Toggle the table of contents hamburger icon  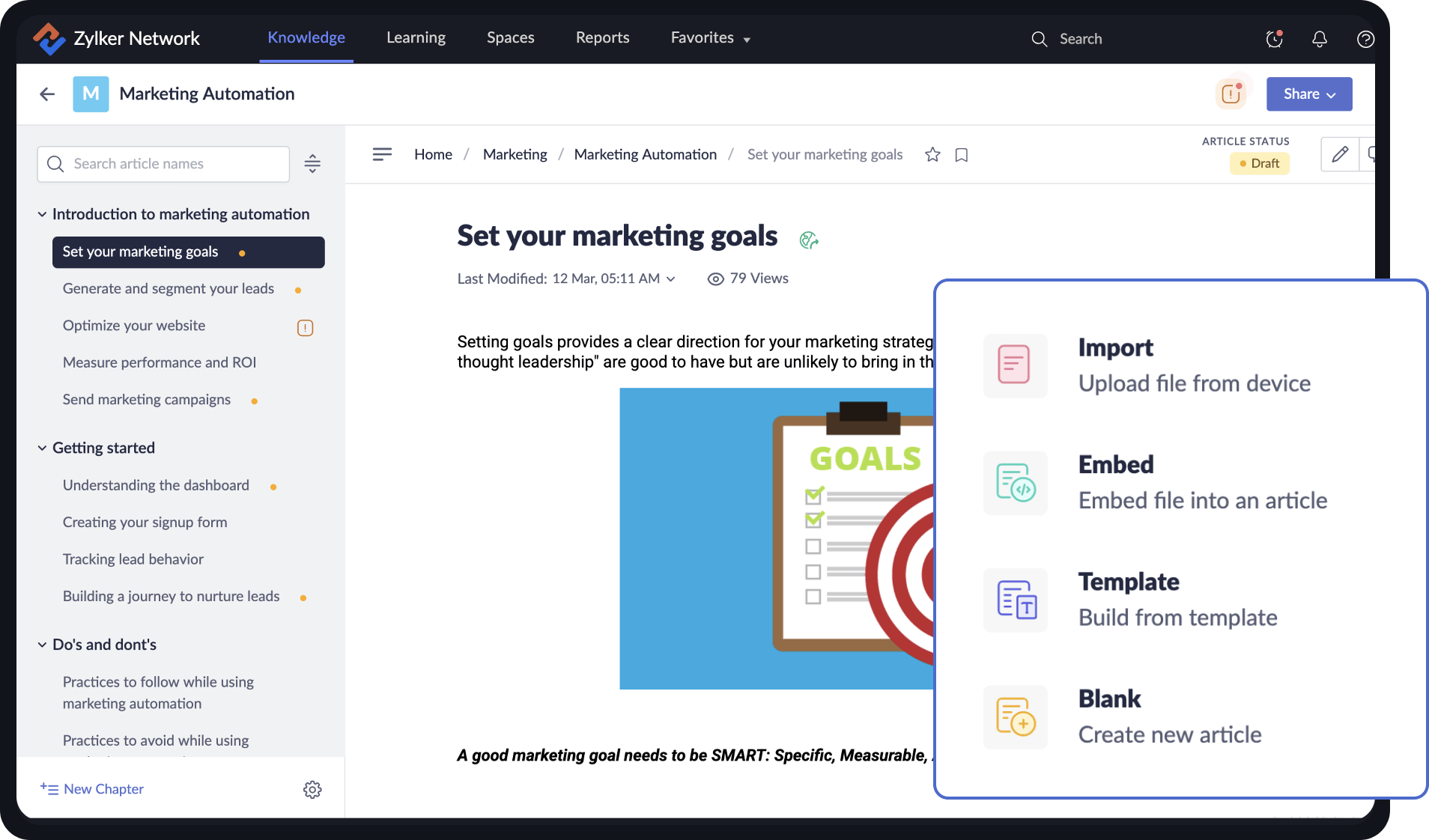pyautogui.click(x=382, y=155)
